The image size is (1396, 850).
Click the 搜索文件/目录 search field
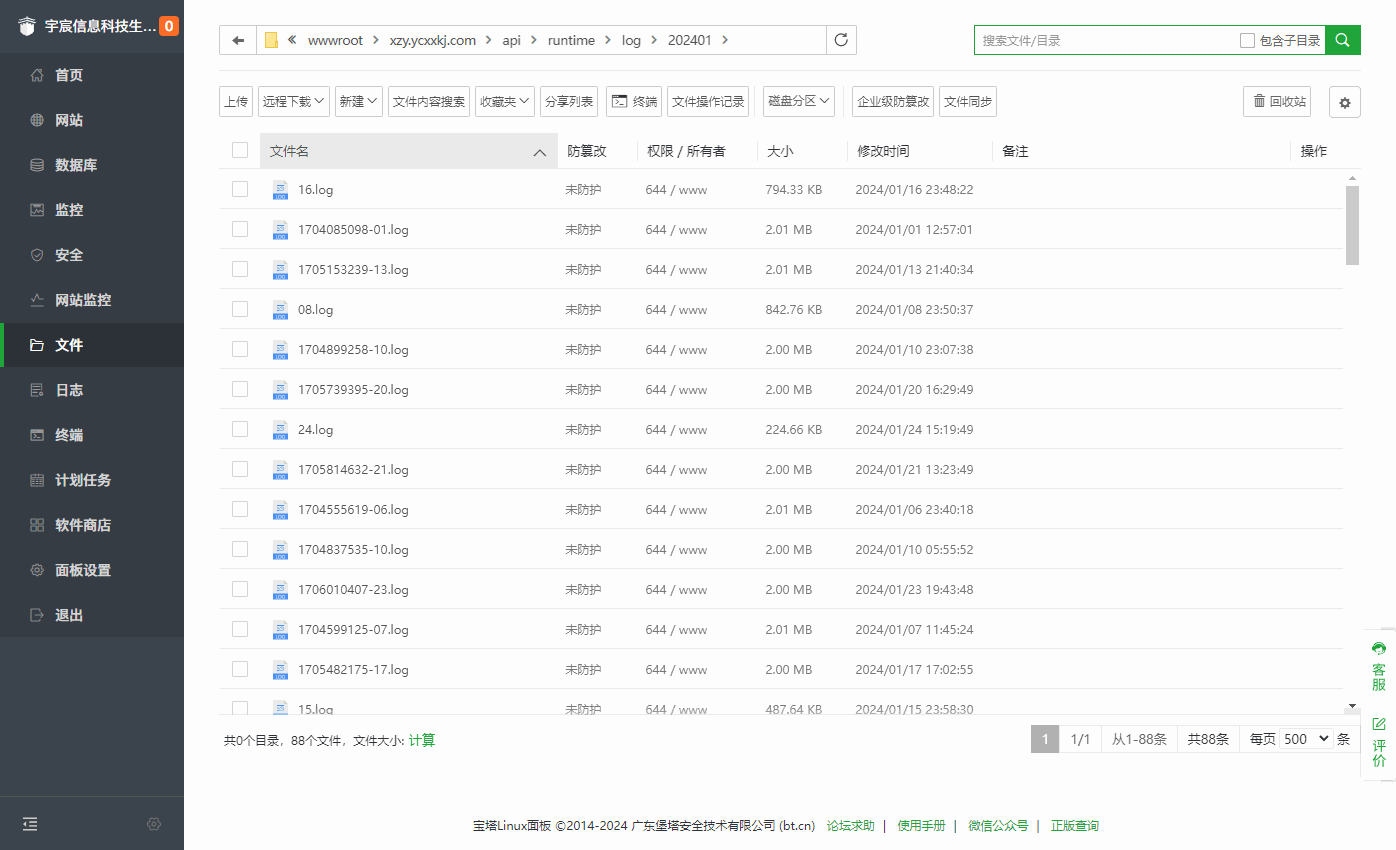1105,40
